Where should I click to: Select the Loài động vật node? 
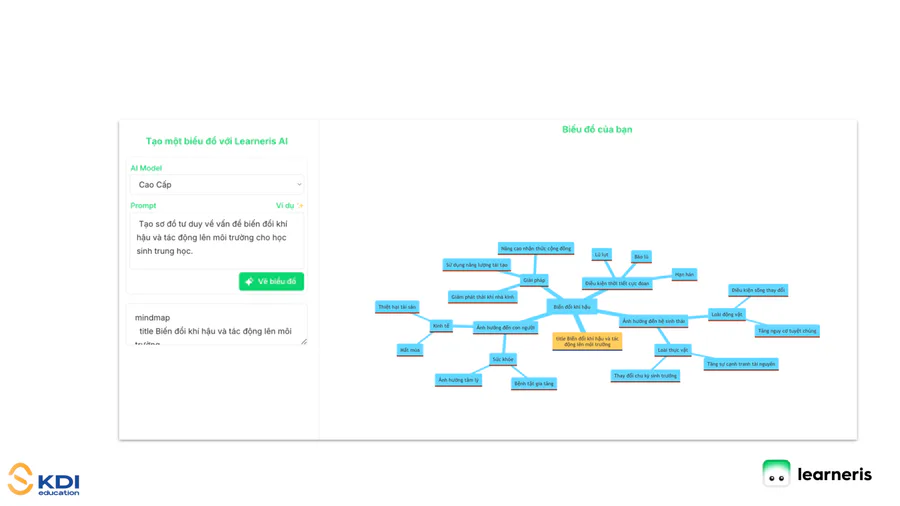727,314
